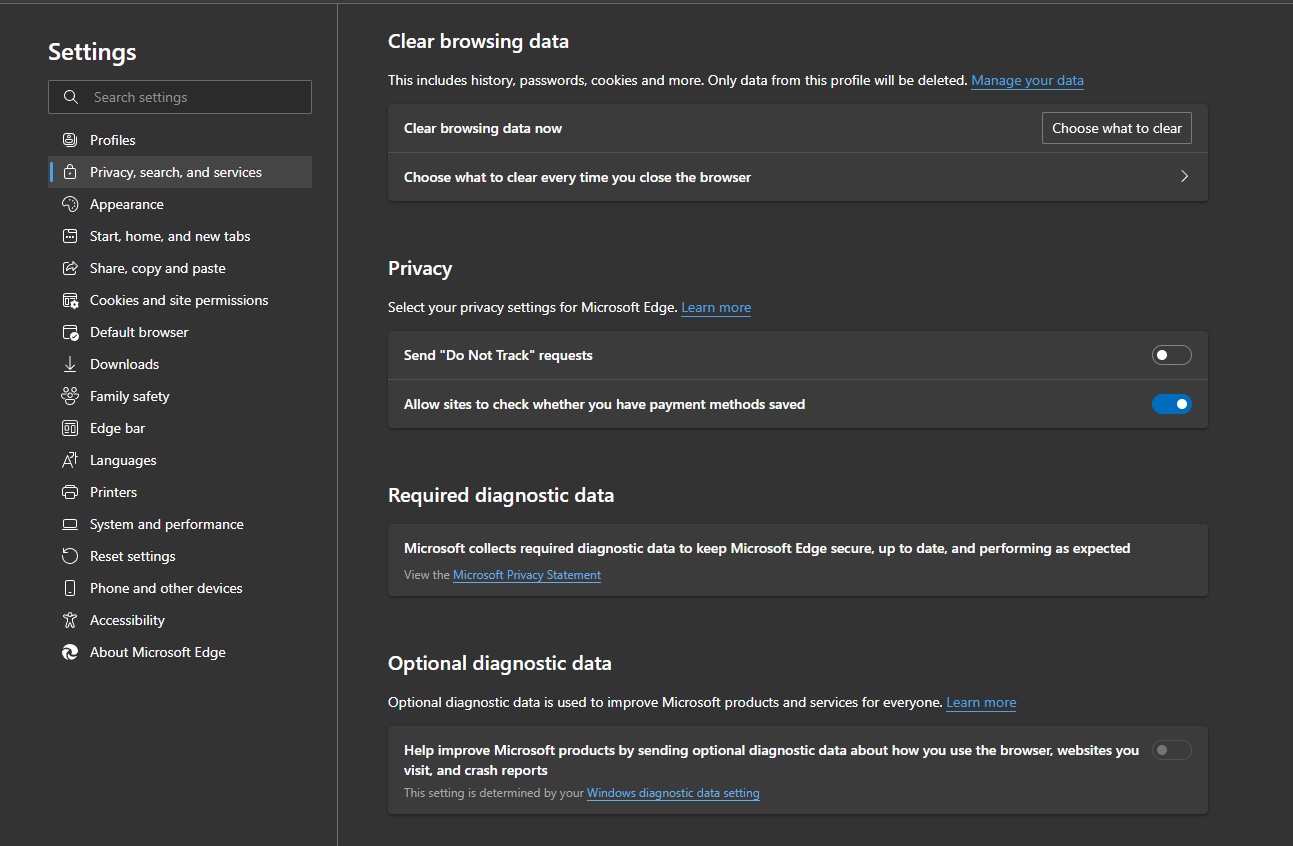The height and width of the screenshot is (846, 1293).
Task: Click the Appearance palette icon
Action: [70, 204]
